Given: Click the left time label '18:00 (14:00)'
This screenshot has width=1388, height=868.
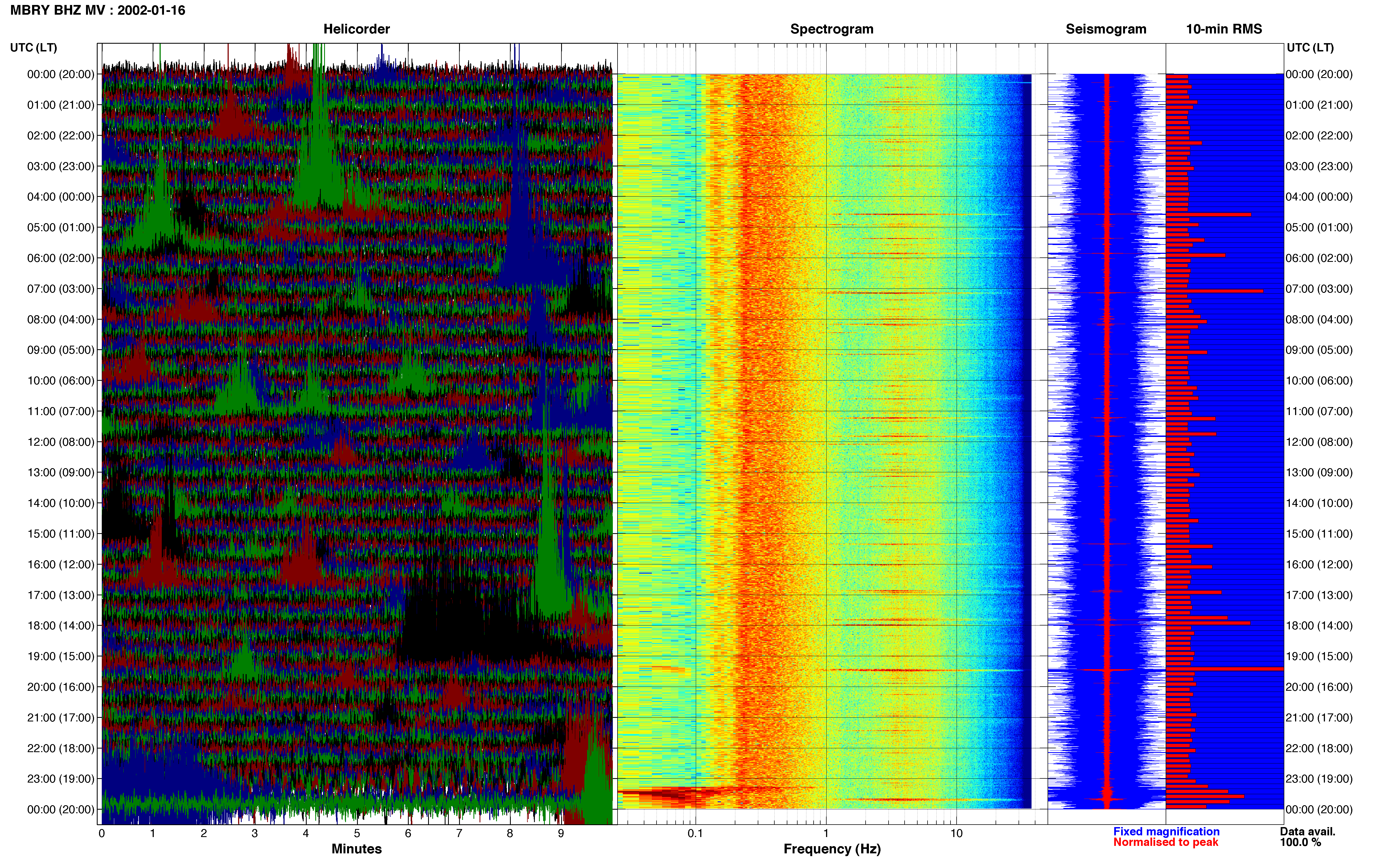Looking at the screenshot, I should pos(61,626).
